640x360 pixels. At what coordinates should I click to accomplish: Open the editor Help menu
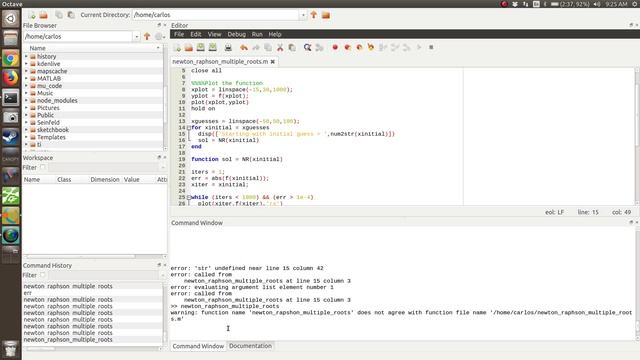pos(275,34)
